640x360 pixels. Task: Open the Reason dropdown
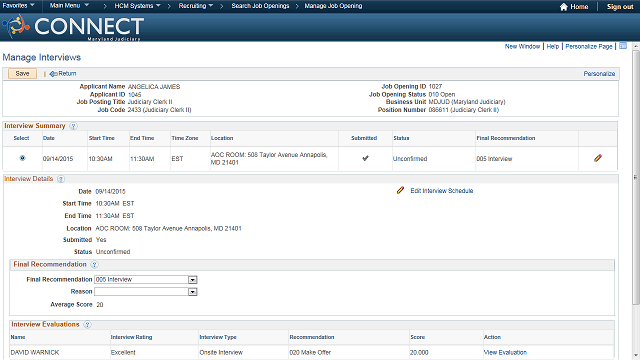click(193, 292)
